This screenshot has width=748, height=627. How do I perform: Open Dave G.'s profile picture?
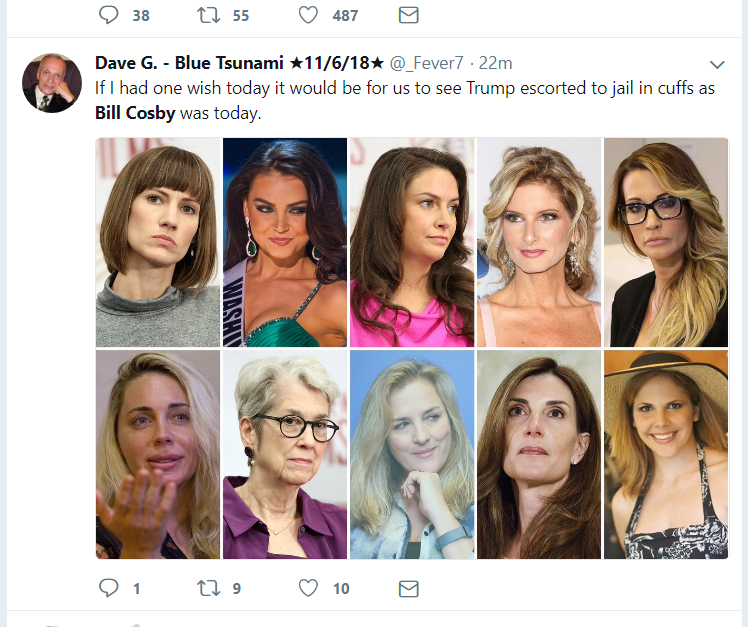point(52,83)
